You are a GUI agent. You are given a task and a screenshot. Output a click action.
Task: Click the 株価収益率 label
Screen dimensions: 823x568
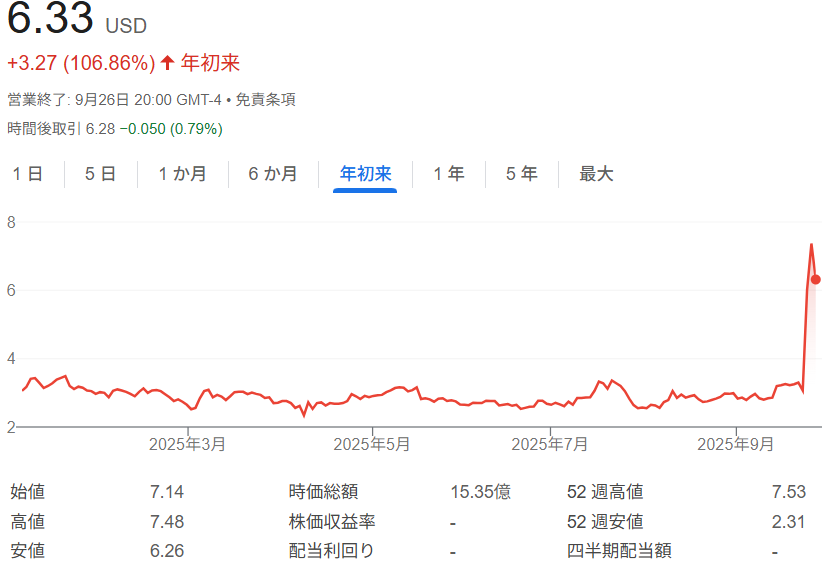click(332, 522)
